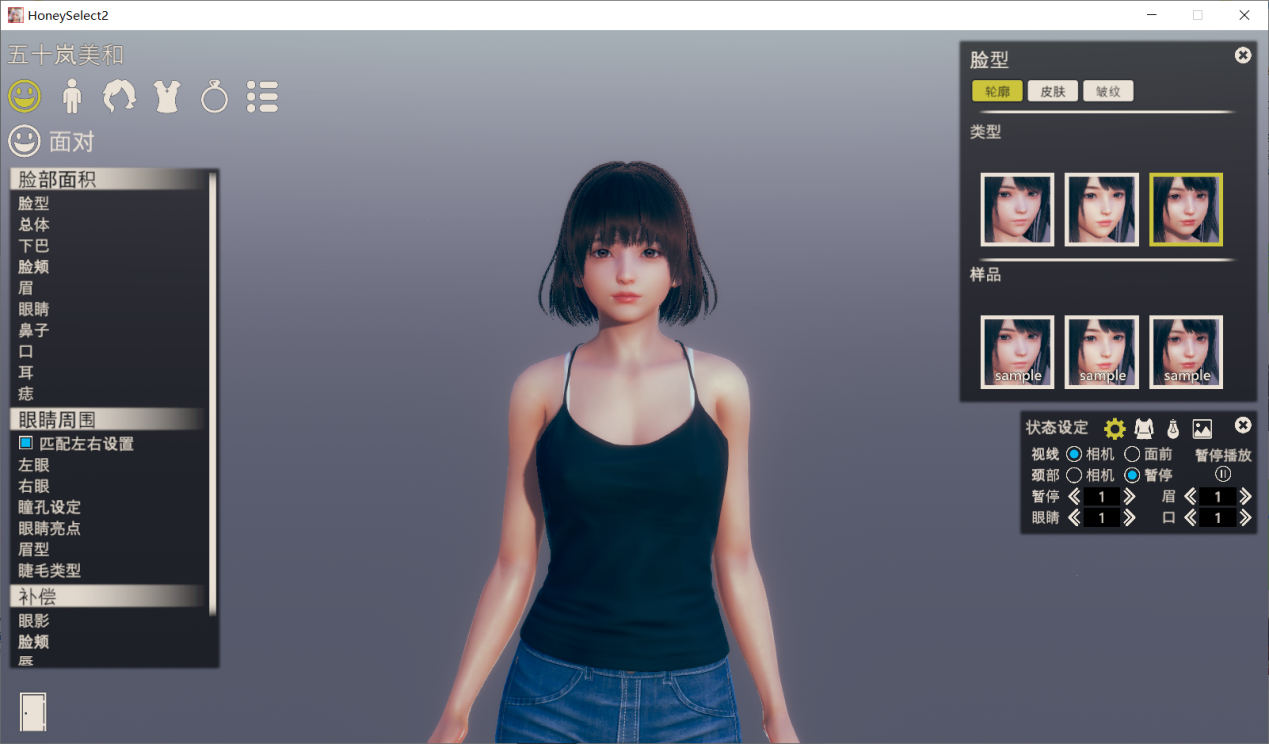The width and height of the screenshot is (1269, 744).
Task: Select the first sample face thumbnail
Action: pos(1016,351)
